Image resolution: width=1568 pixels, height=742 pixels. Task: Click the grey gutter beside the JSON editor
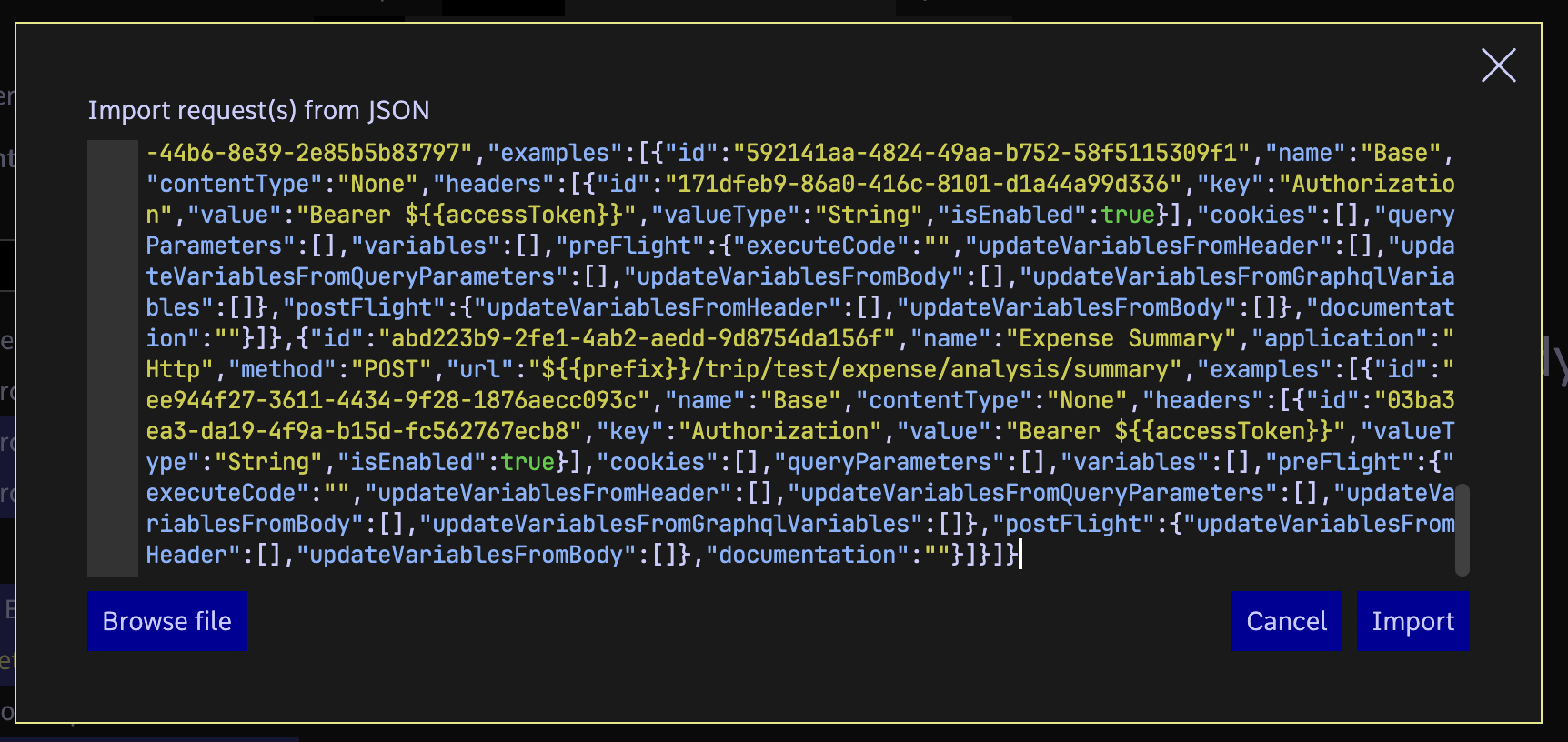tap(112, 357)
